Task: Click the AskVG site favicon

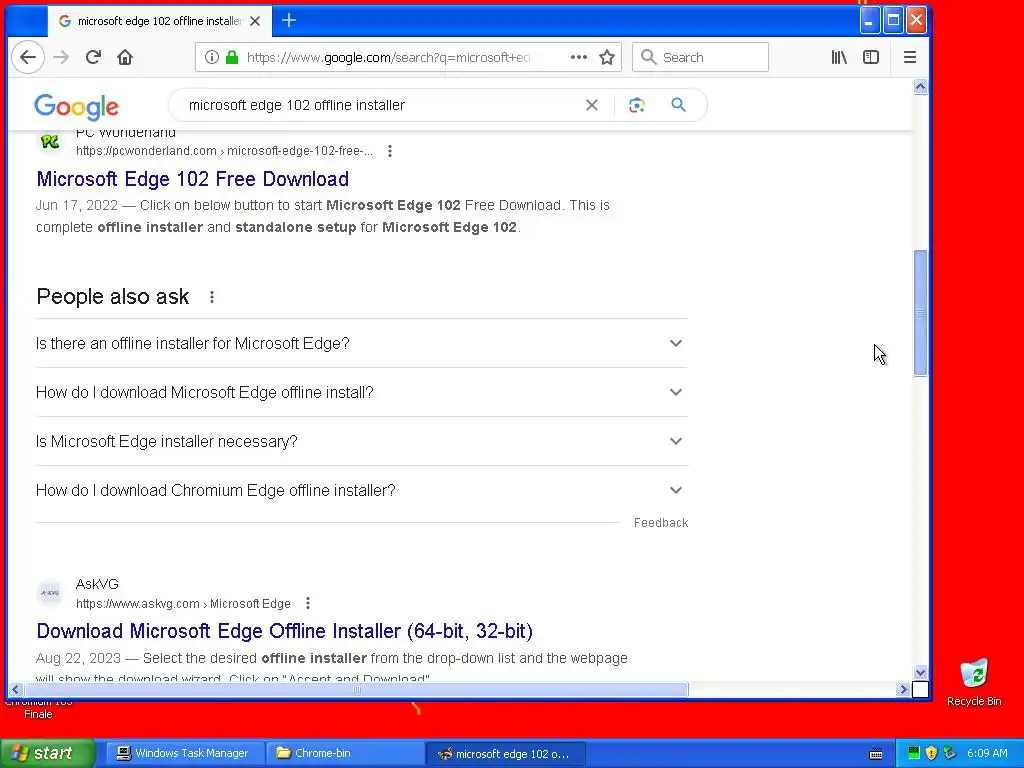Action: click(50, 593)
